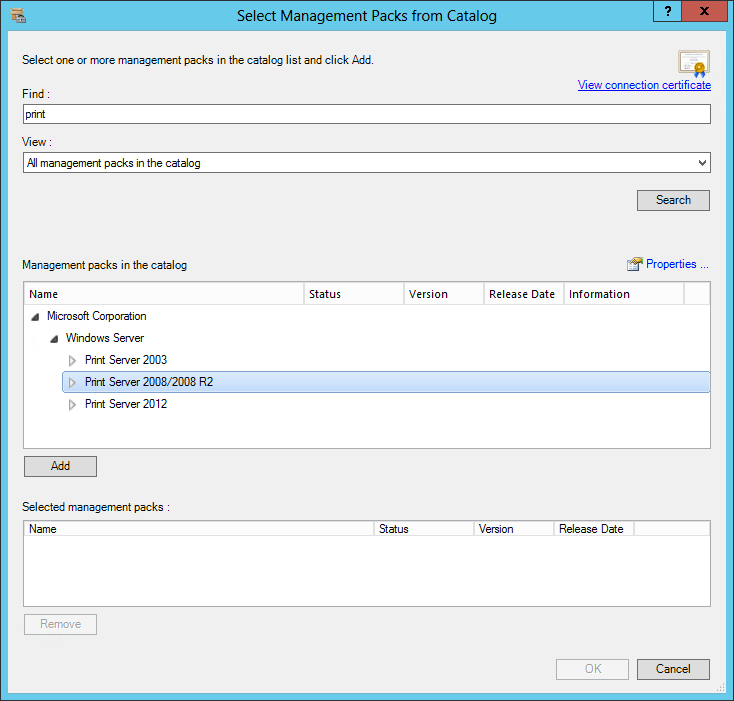Open View connection certificate link
Image resolution: width=734 pixels, height=701 pixels.
coord(644,85)
